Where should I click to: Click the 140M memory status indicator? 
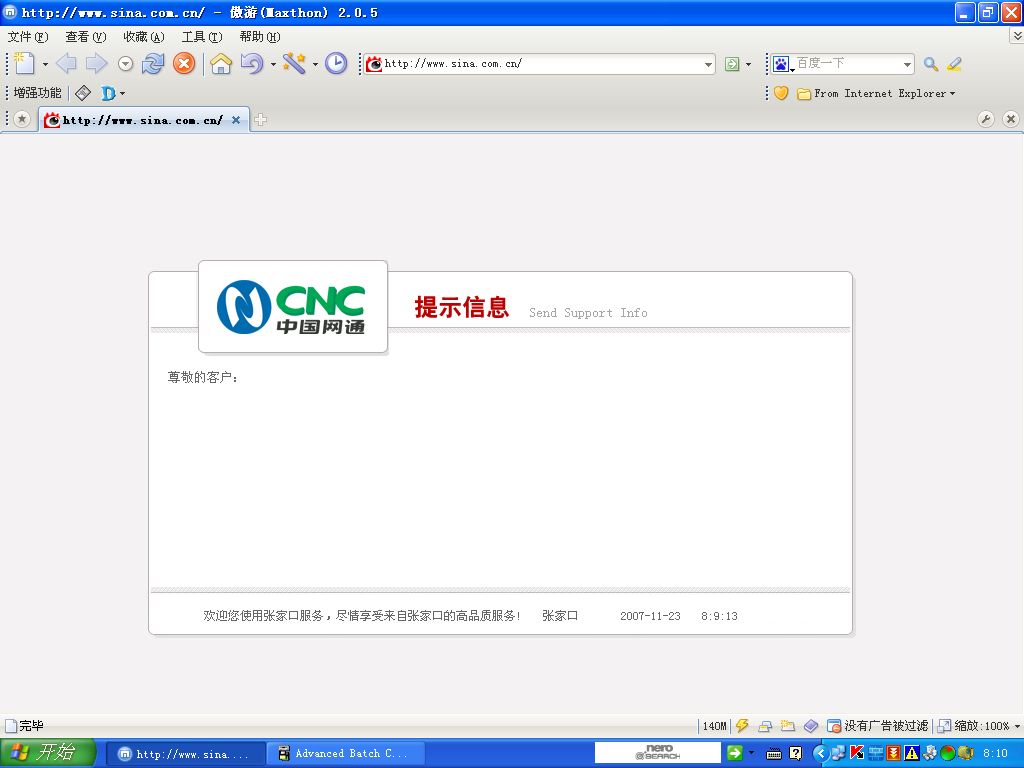pos(714,726)
